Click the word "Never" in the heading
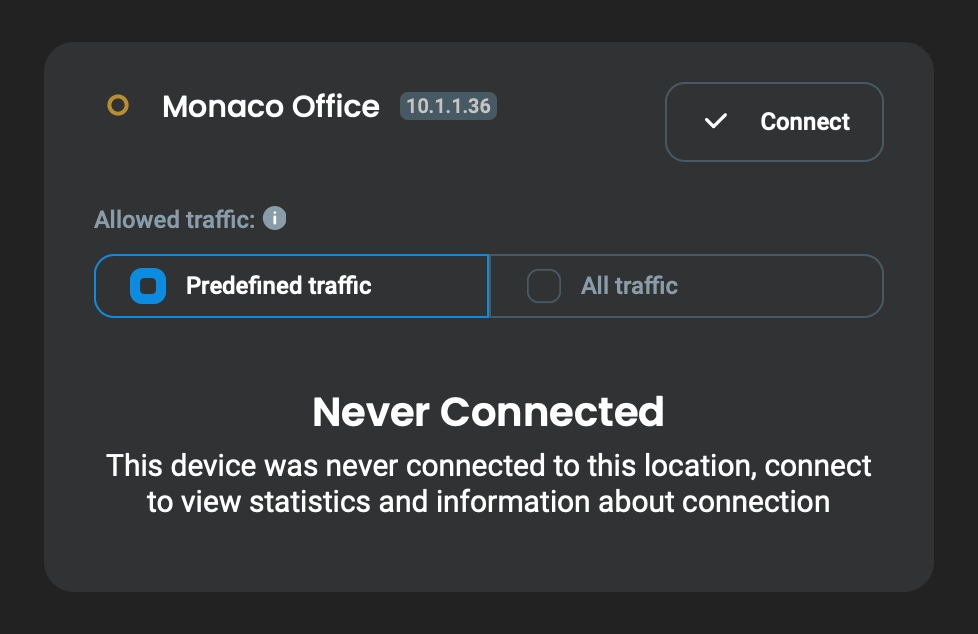This screenshot has height=634, width=978. point(371,411)
